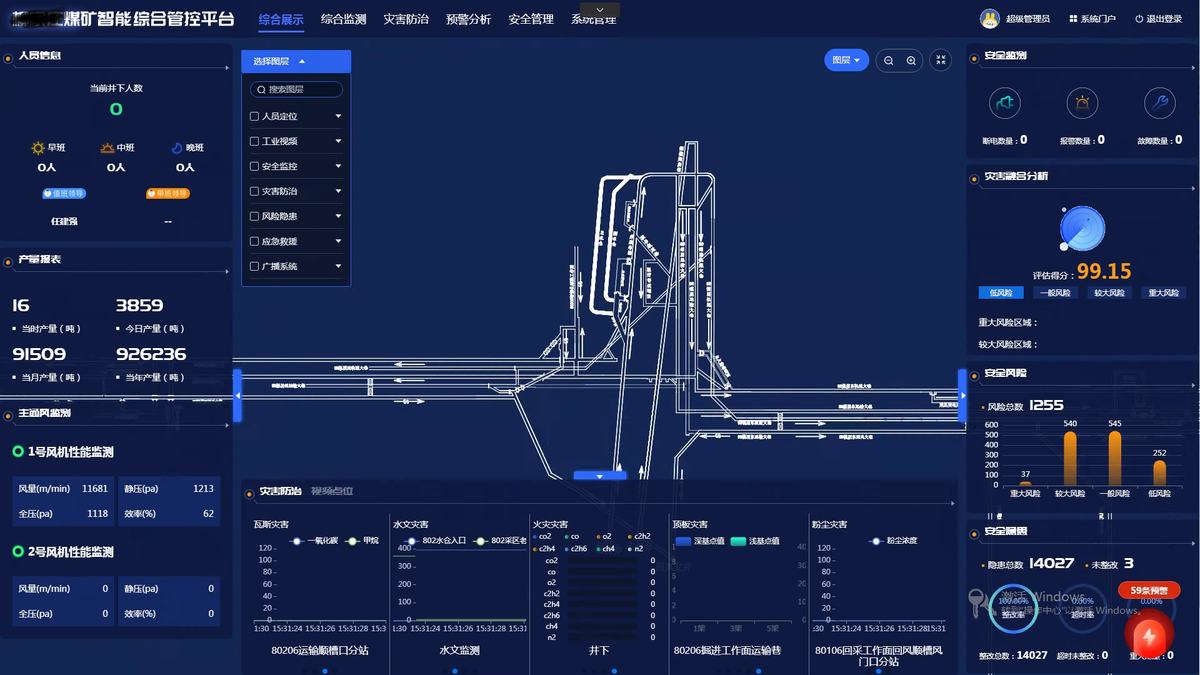Switch to the 视频点位 panel tab
This screenshot has height=675, width=1200.
click(x=332, y=491)
